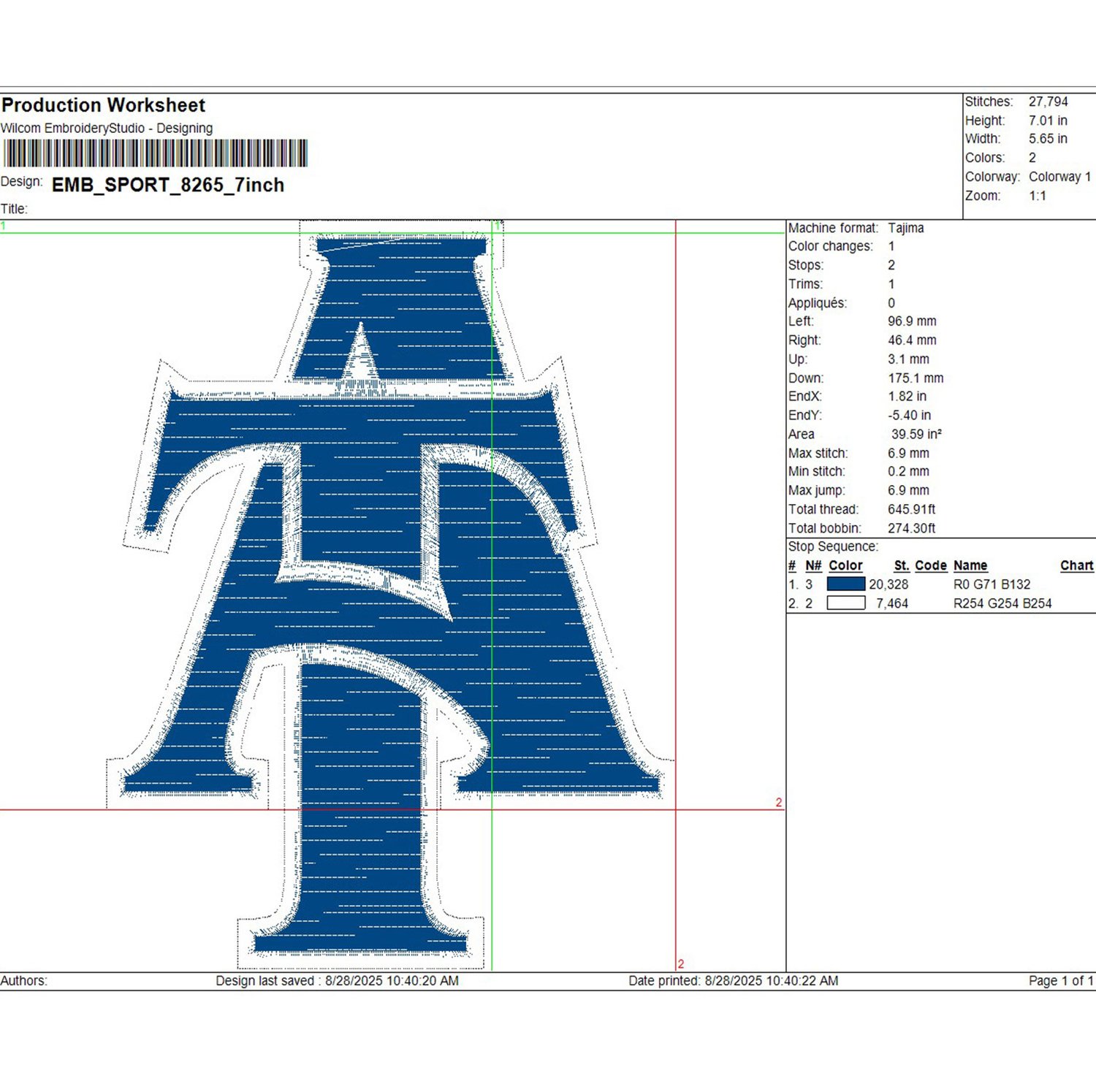
Task: Select the EndX value "1.82 in"
Action: click(907, 397)
